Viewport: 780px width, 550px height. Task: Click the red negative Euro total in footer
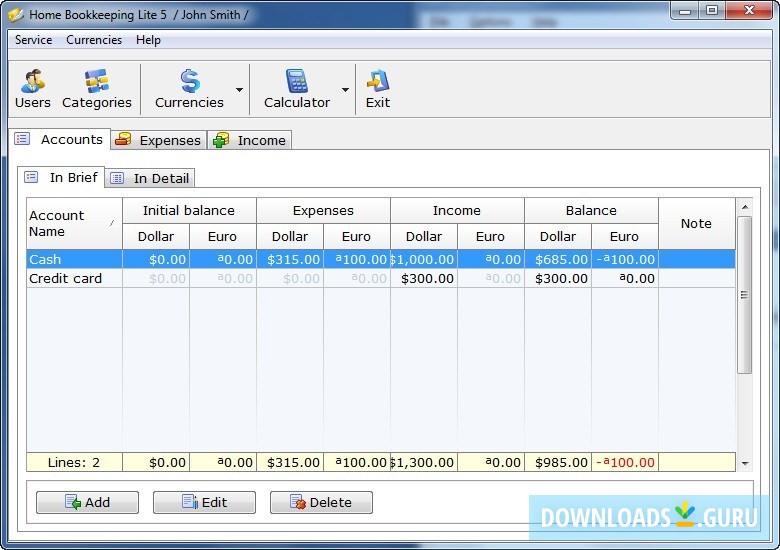click(625, 462)
